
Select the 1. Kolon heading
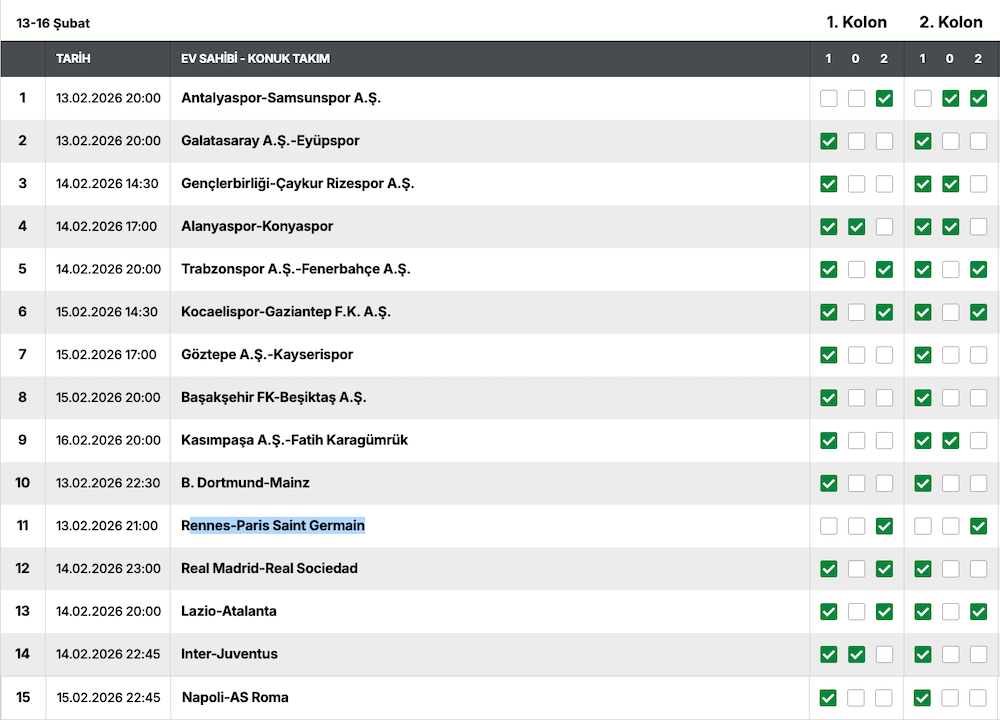[x=856, y=22]
